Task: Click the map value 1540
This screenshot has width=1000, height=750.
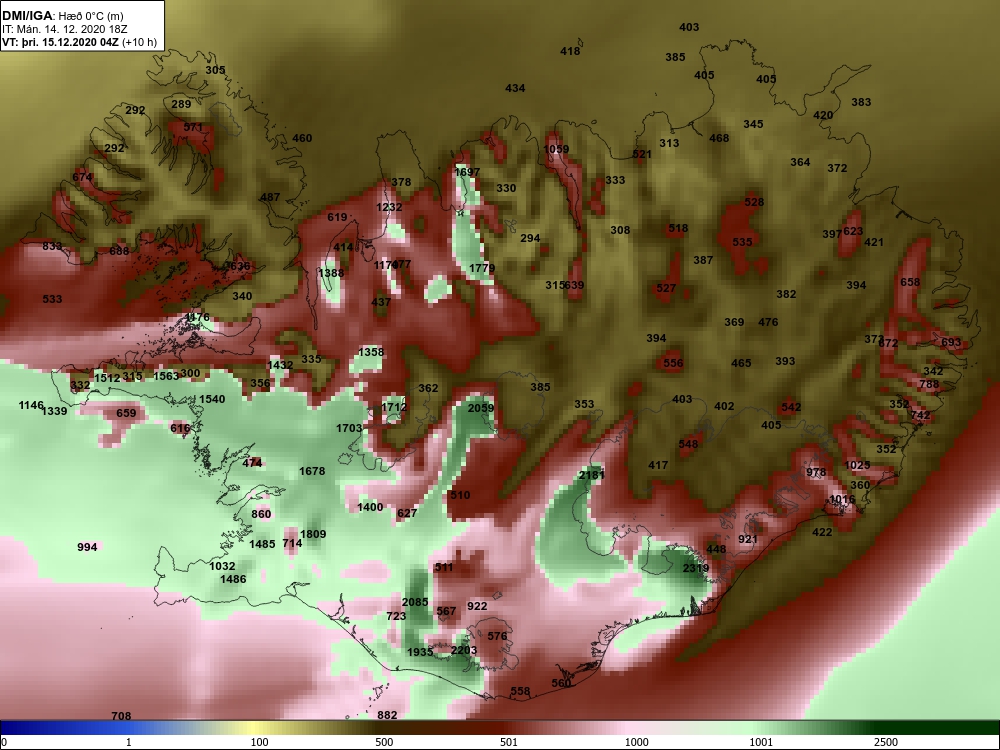Action: coord(212,399)
